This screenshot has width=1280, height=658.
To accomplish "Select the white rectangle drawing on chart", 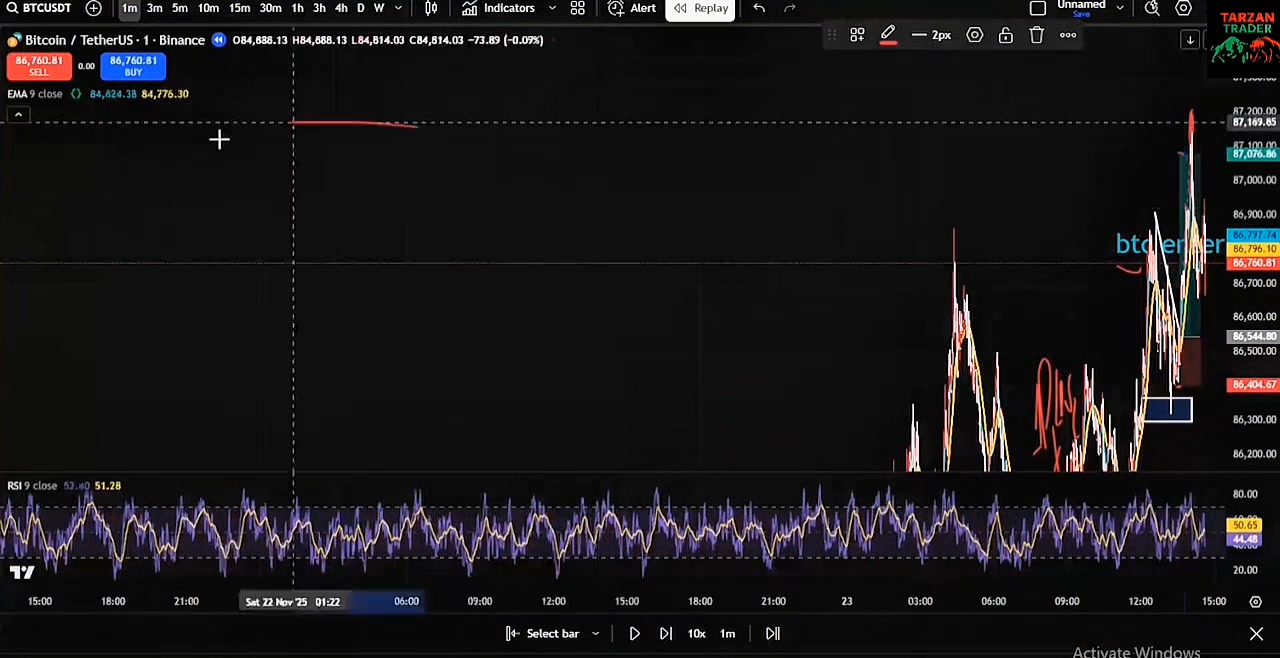I will (1167, 409).
